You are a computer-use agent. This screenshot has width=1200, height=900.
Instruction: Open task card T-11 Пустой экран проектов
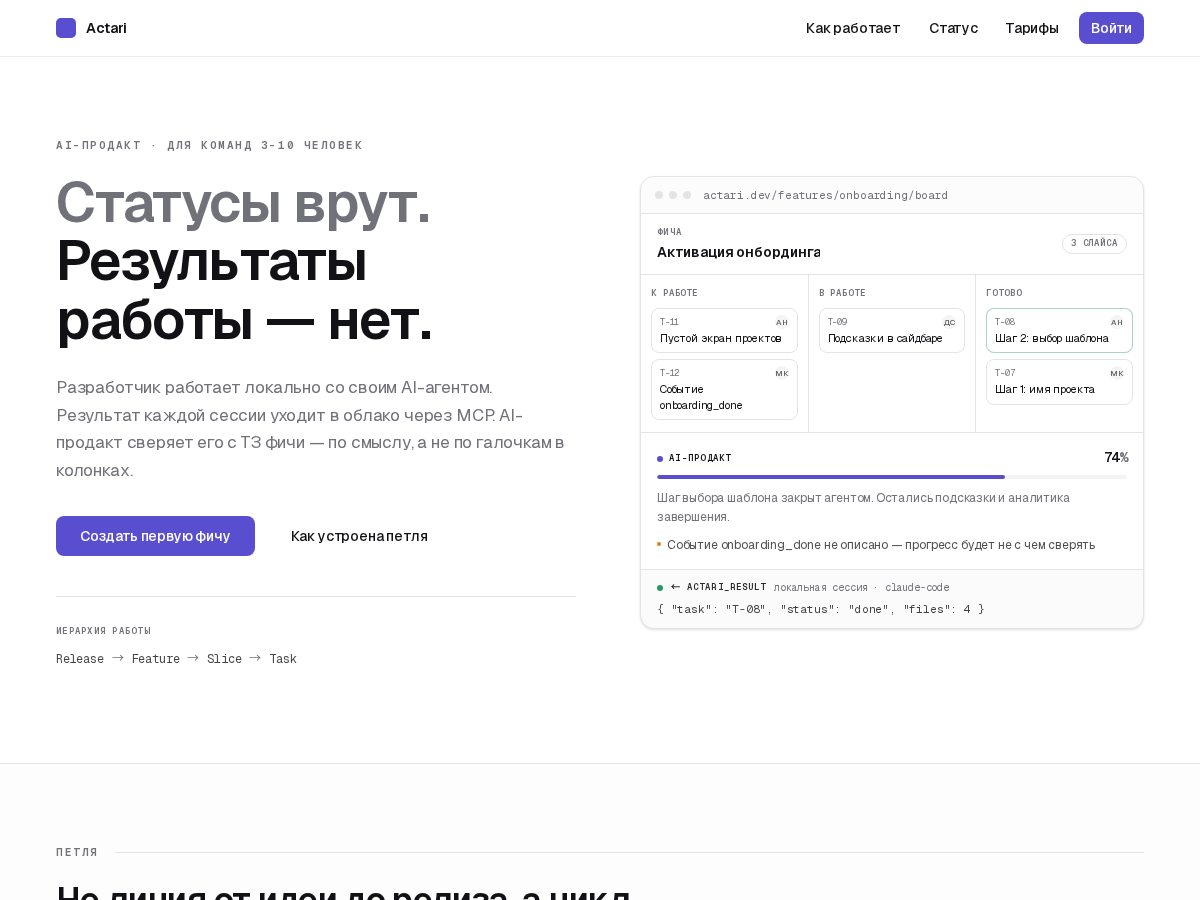[x=724, y=330]
